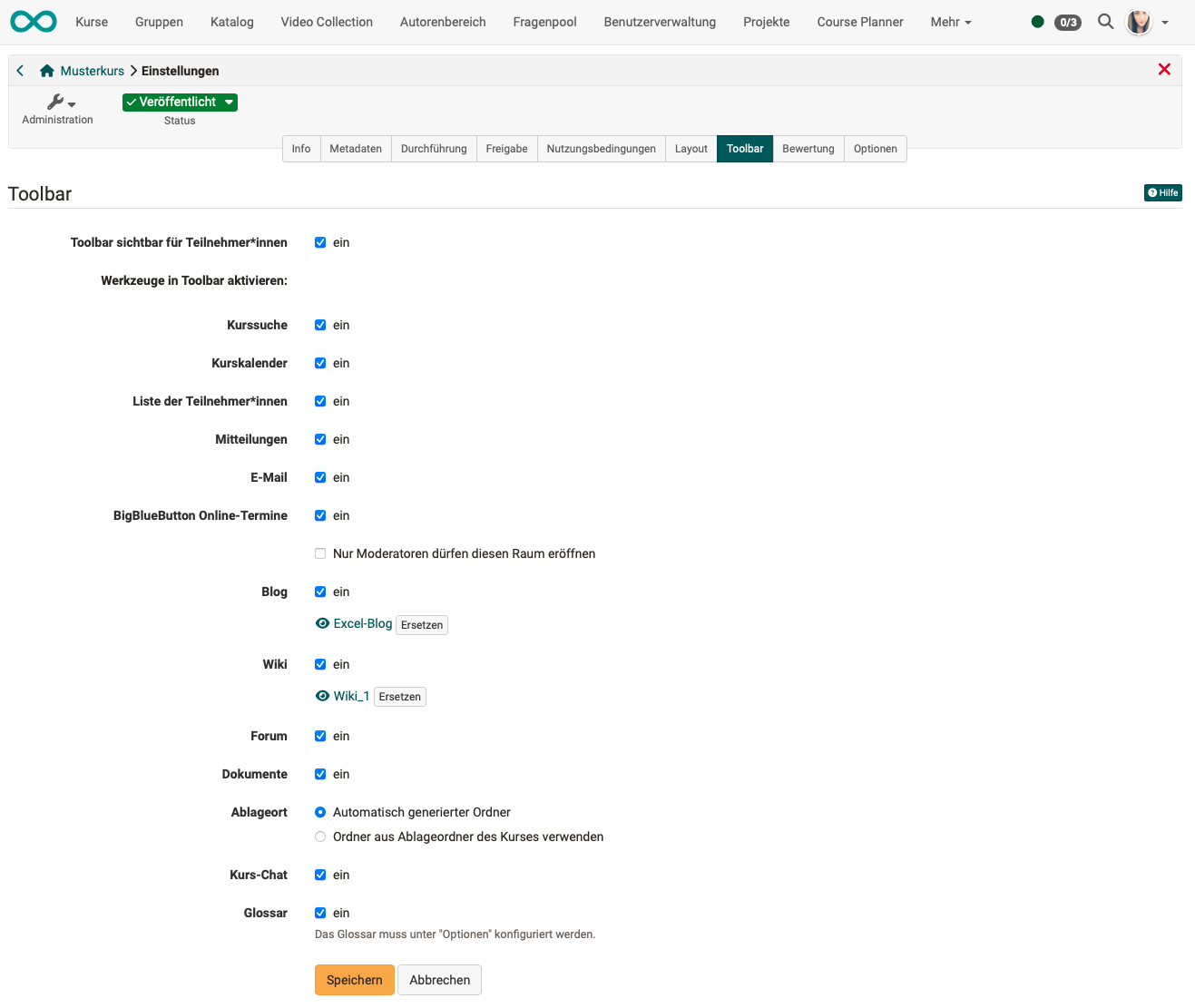Uncheck the Kurs-Chat checkbox

(320, 875)
